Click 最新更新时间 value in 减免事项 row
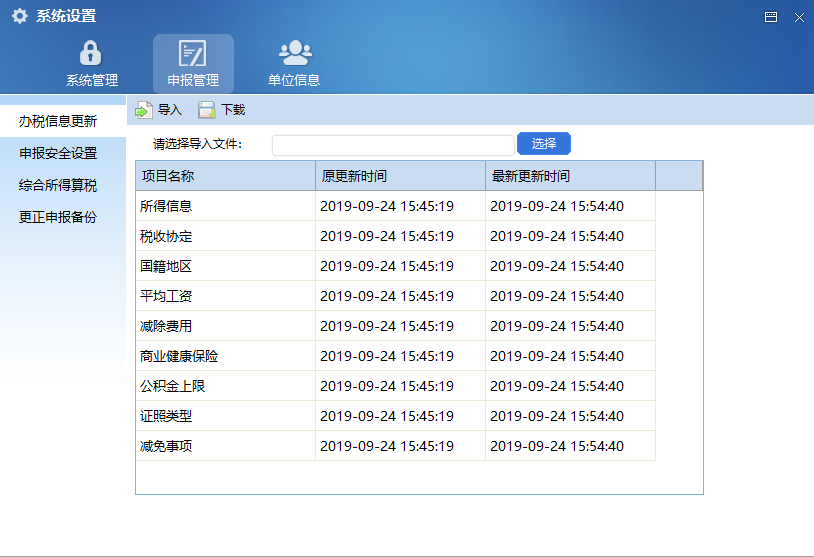Viewport: 814px width, 557px height. tap(557, 446)
